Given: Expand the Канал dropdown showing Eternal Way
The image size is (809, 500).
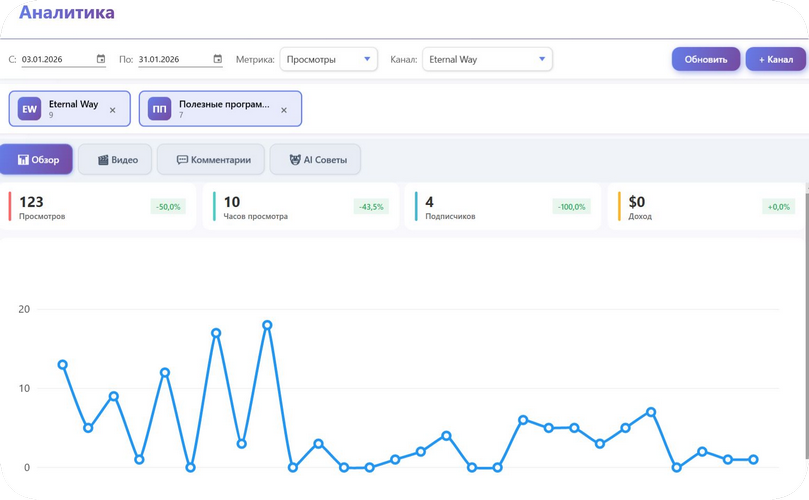Looking at the screenshot, I should click(486, 59).
